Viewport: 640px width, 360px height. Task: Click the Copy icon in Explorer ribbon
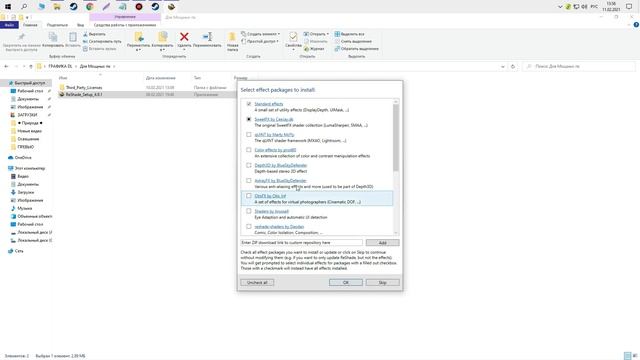coord(53,37)
